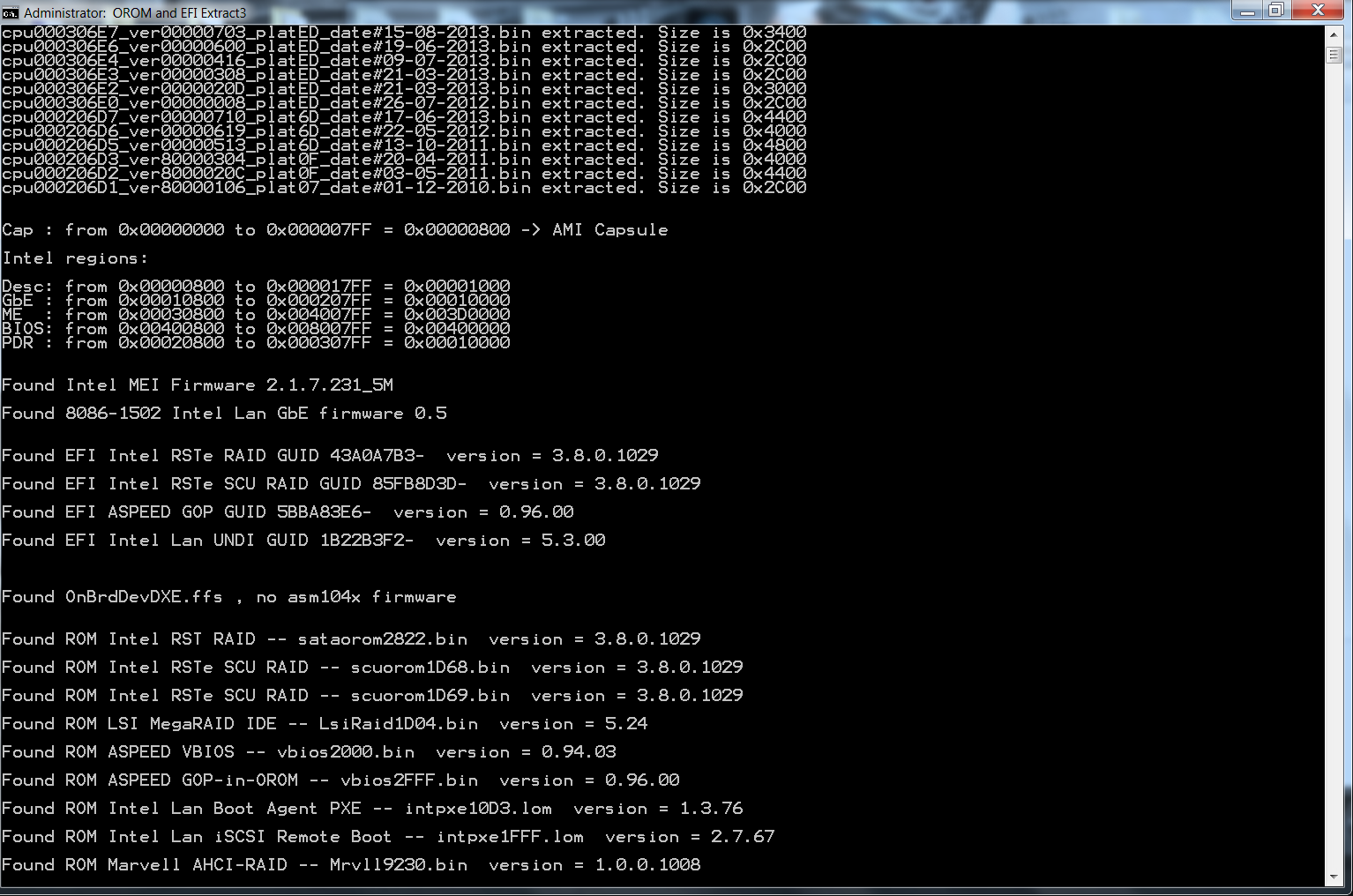Minimize the OROM and EFI Extract3 window
This screenshot has width=1353, height=896.
tap(1248, 11)
